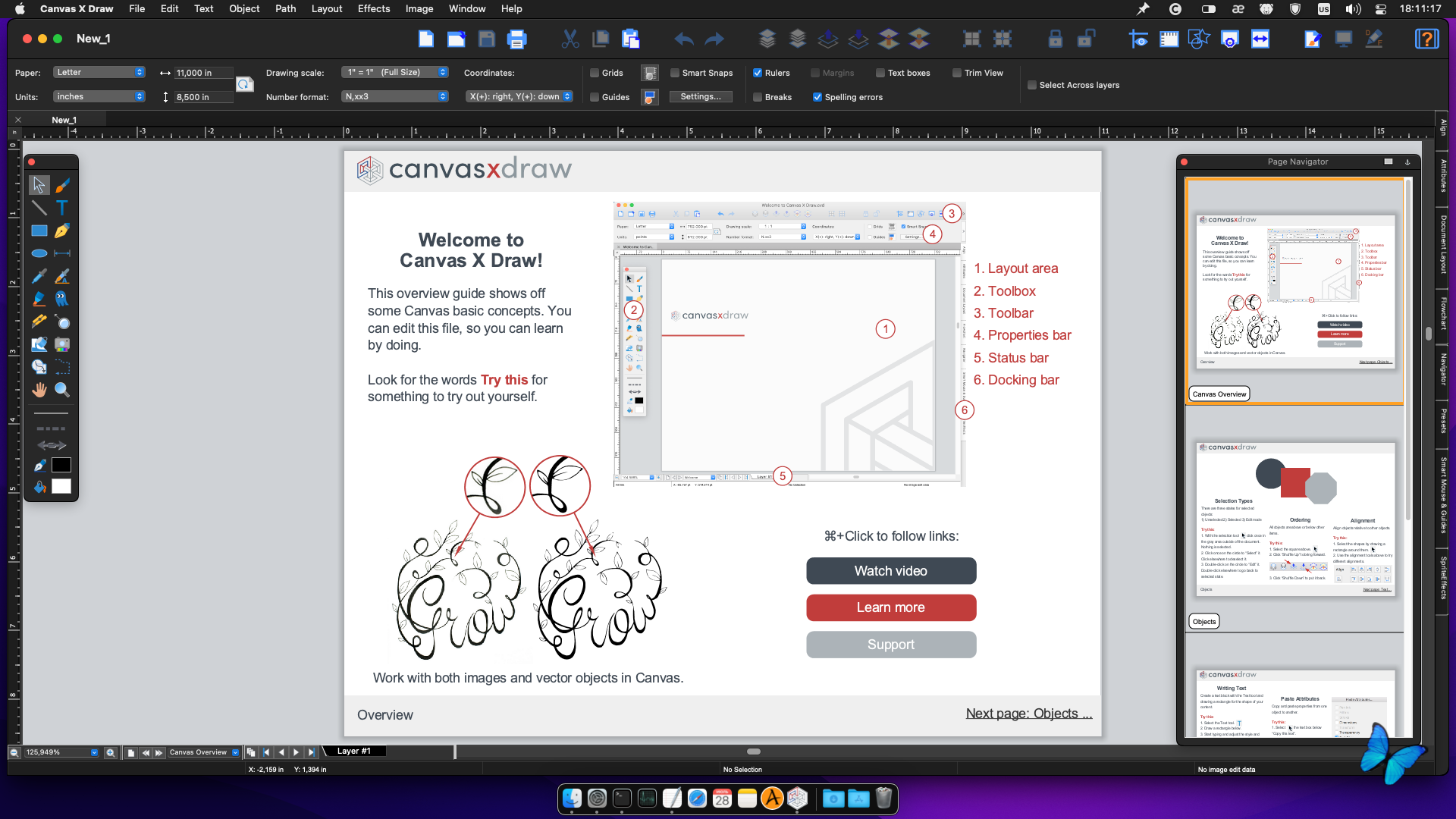Open the Units dropdown
The width and height of the screenshot is (1456, 819).
click(x=99, y=96)
